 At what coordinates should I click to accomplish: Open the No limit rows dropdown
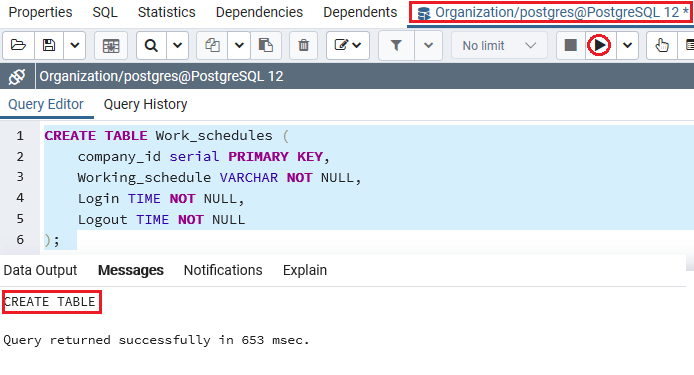point(499,45)
